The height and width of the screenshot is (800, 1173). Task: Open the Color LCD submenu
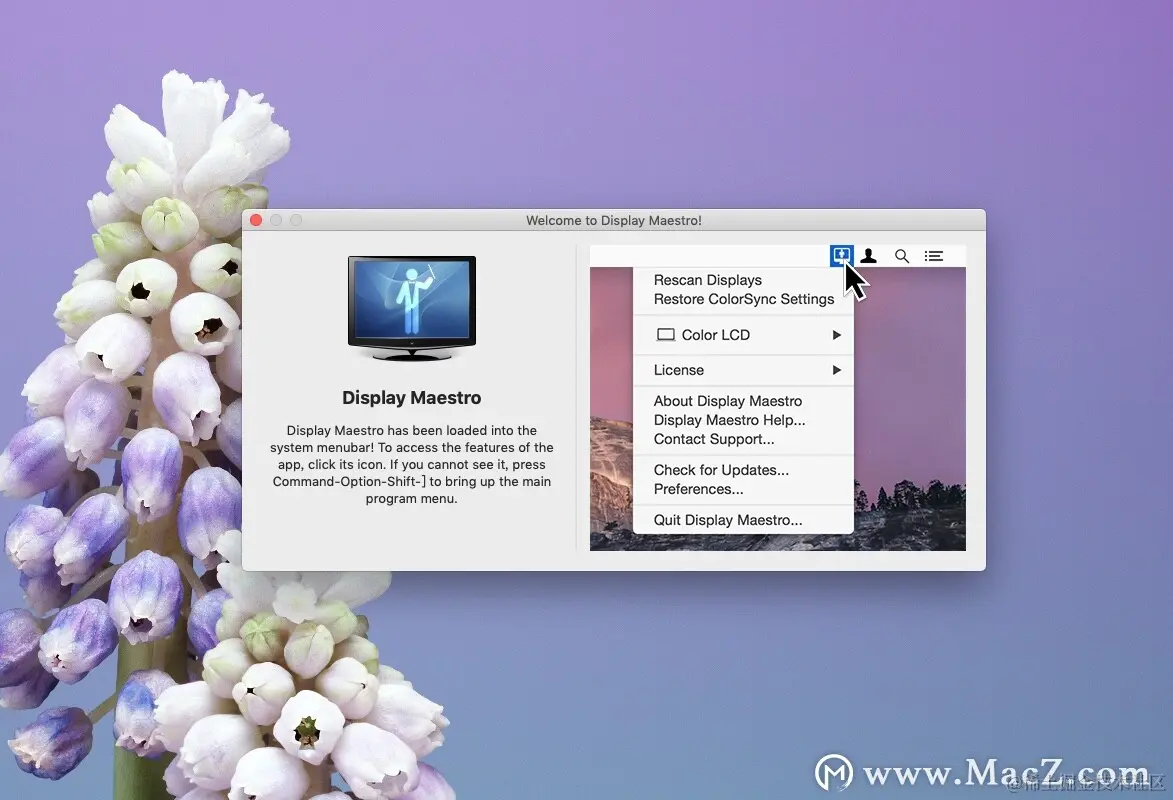pyautogui.click(x=744, y=335)
